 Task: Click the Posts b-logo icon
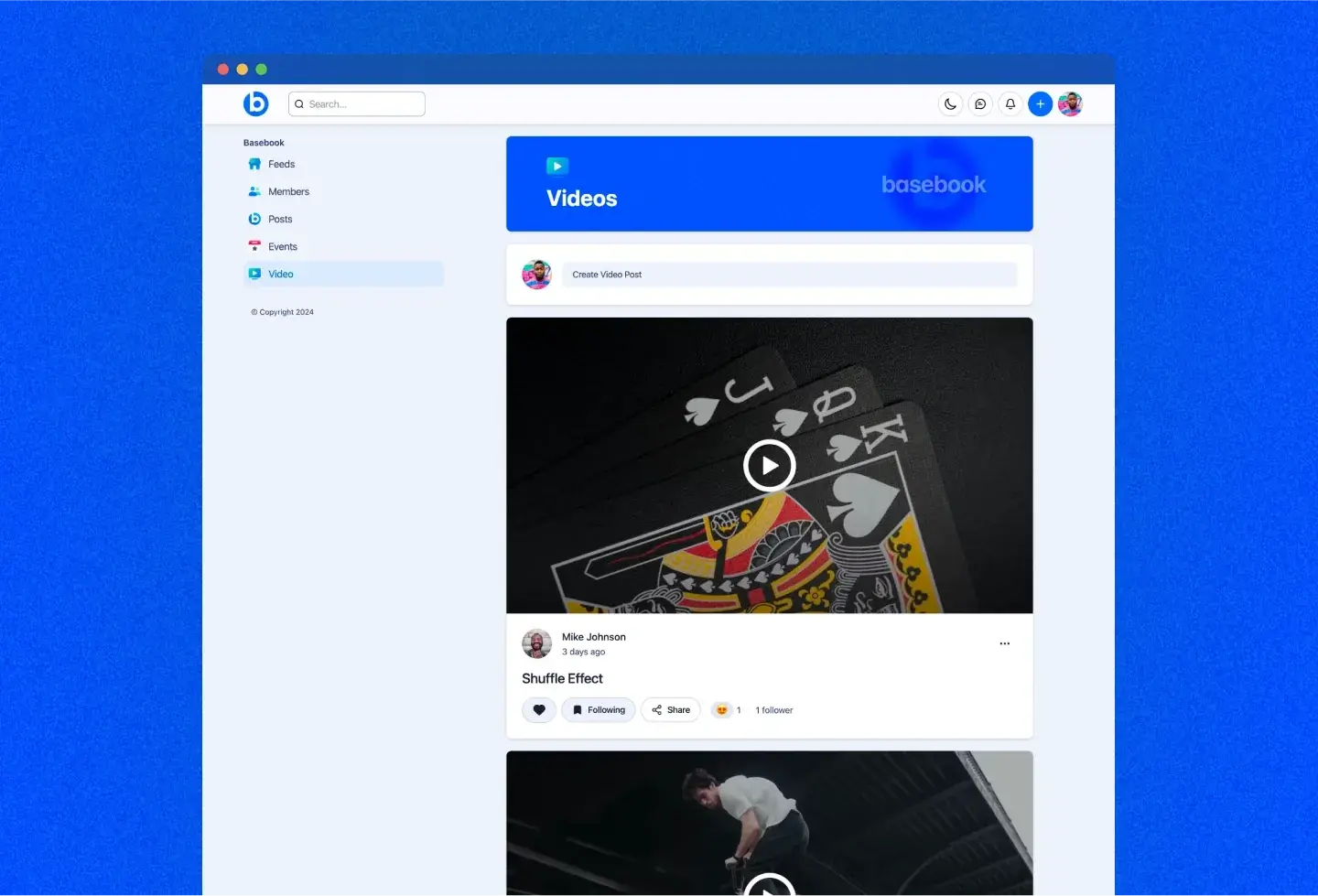point(254,219)
